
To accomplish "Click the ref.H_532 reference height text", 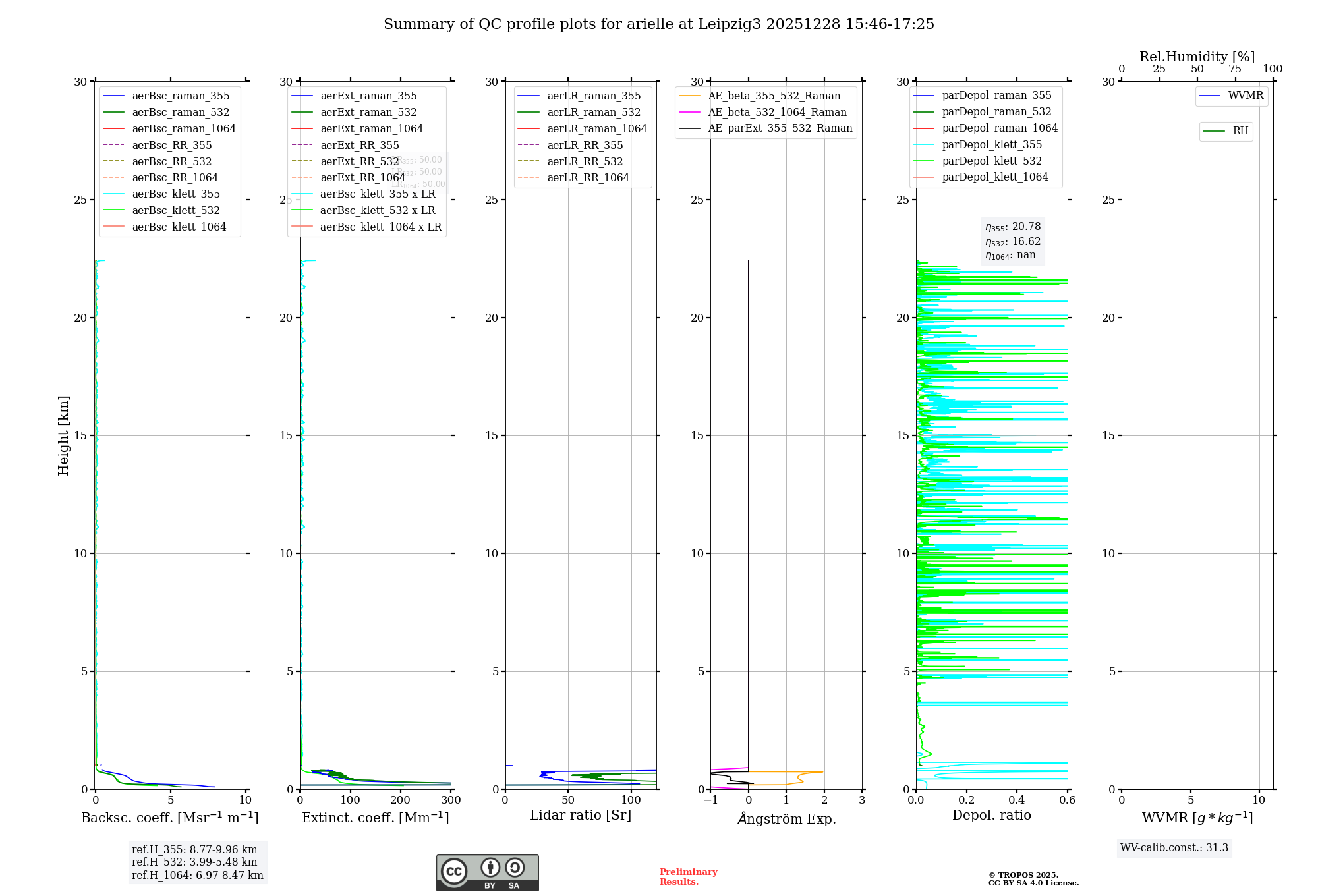I will click(x=194, y=862).
